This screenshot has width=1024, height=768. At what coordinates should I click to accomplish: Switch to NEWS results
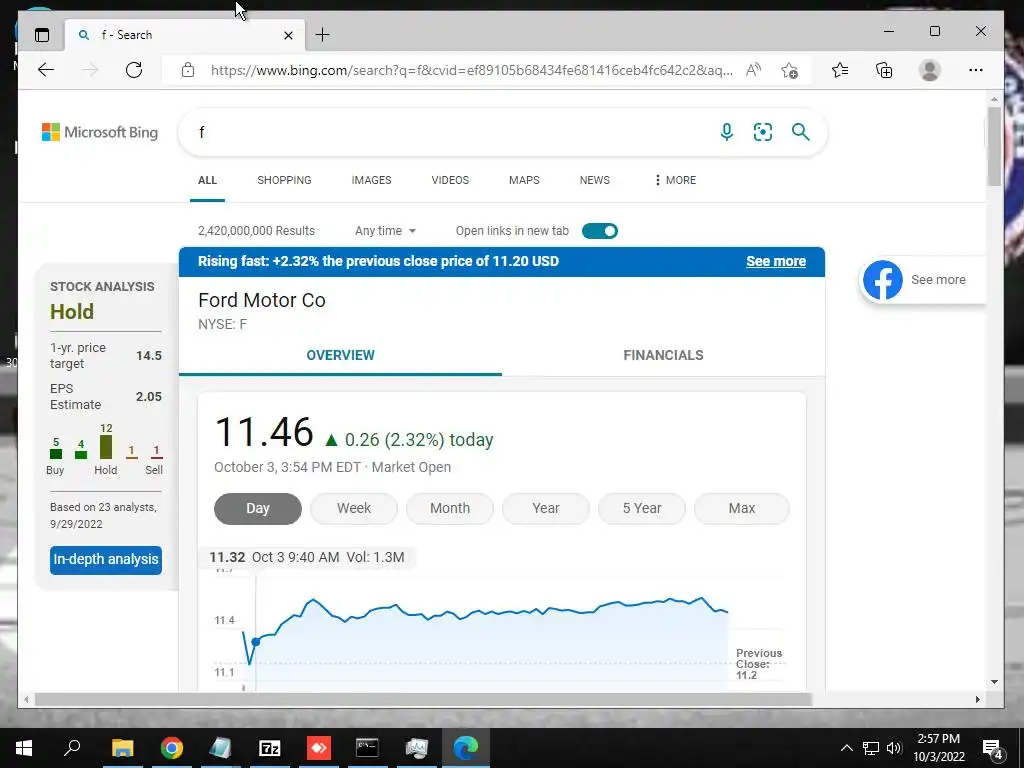(x=594, y=180)
